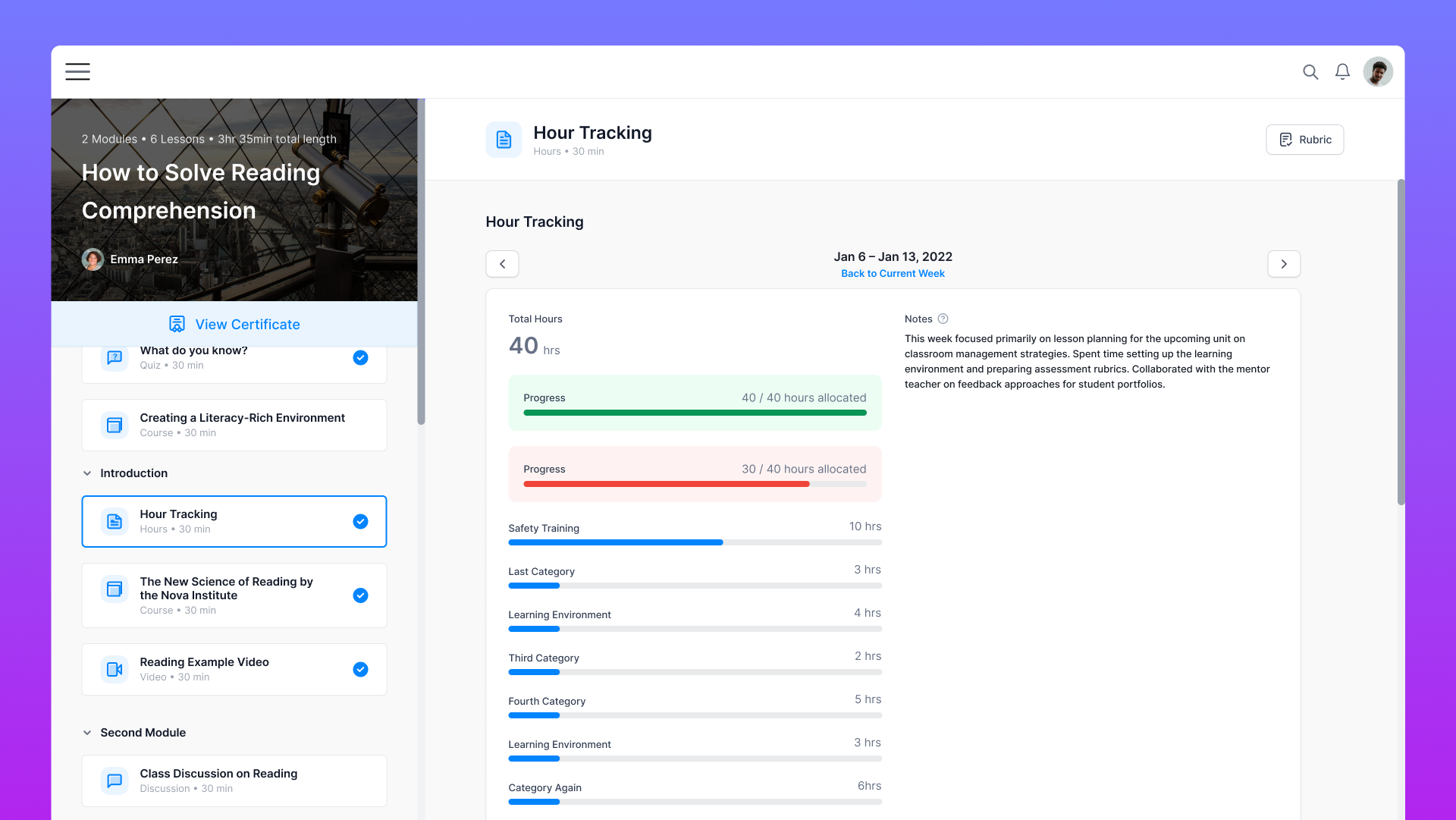Click the New Science of Reading course icon

pyautogui.click(x=115, y=589)
